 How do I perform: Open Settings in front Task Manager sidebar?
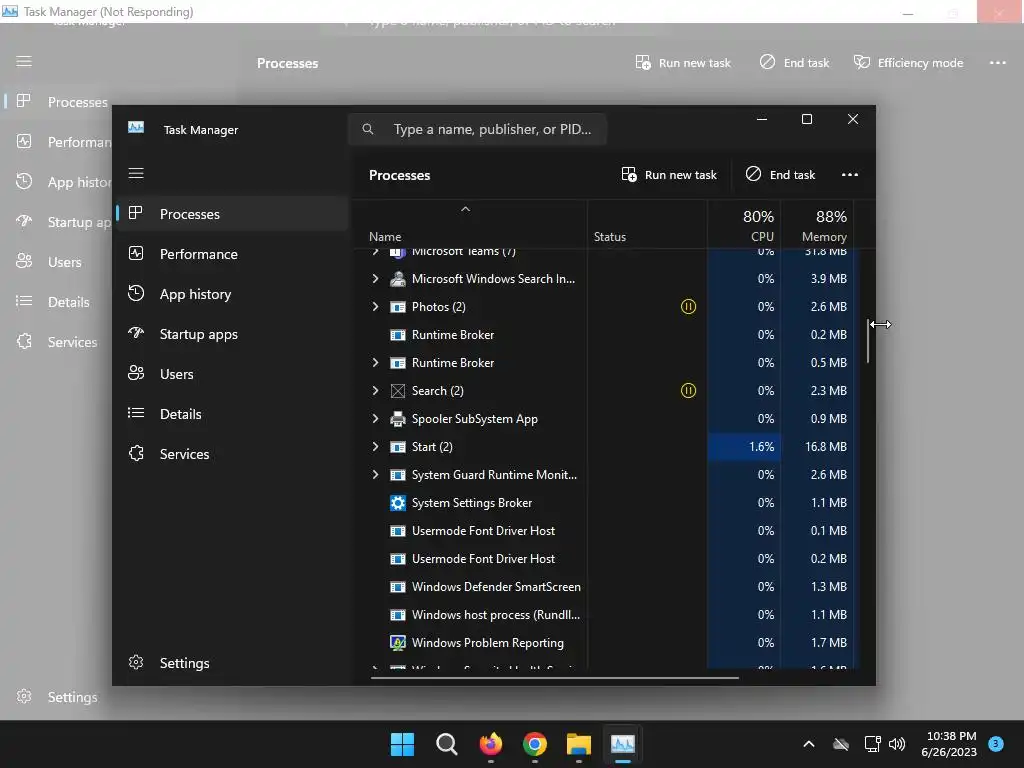[x=232, y=663]
